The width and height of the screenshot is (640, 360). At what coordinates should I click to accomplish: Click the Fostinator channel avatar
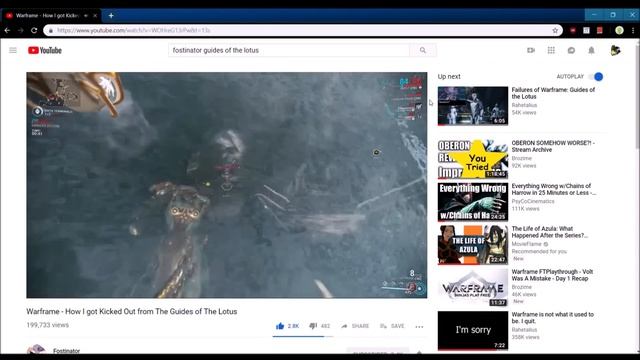click(x=36, y=350)
